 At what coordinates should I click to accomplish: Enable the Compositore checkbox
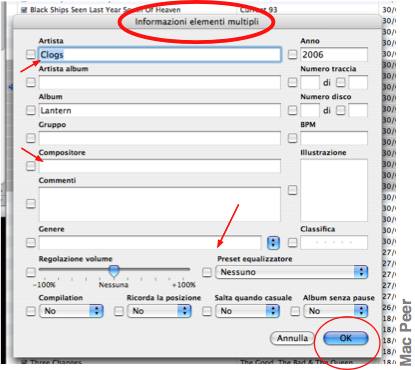point(31,166)
